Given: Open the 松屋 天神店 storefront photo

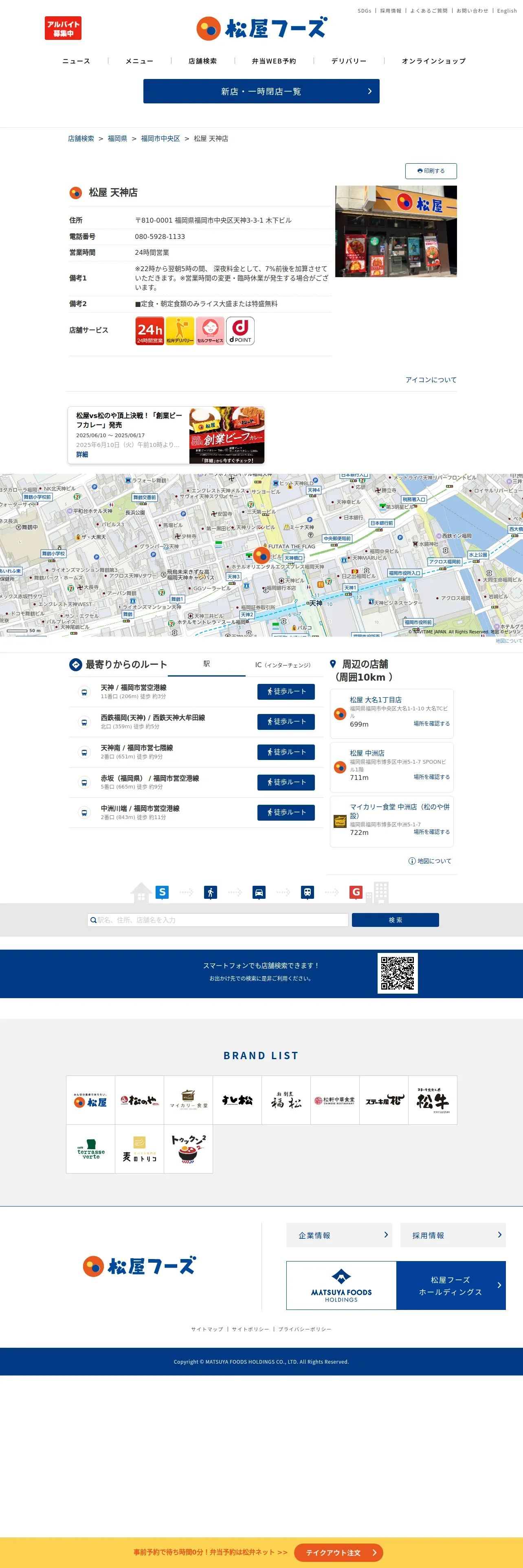Looking at the screenshot, I should pyautogui.click(x=396, y=231).
